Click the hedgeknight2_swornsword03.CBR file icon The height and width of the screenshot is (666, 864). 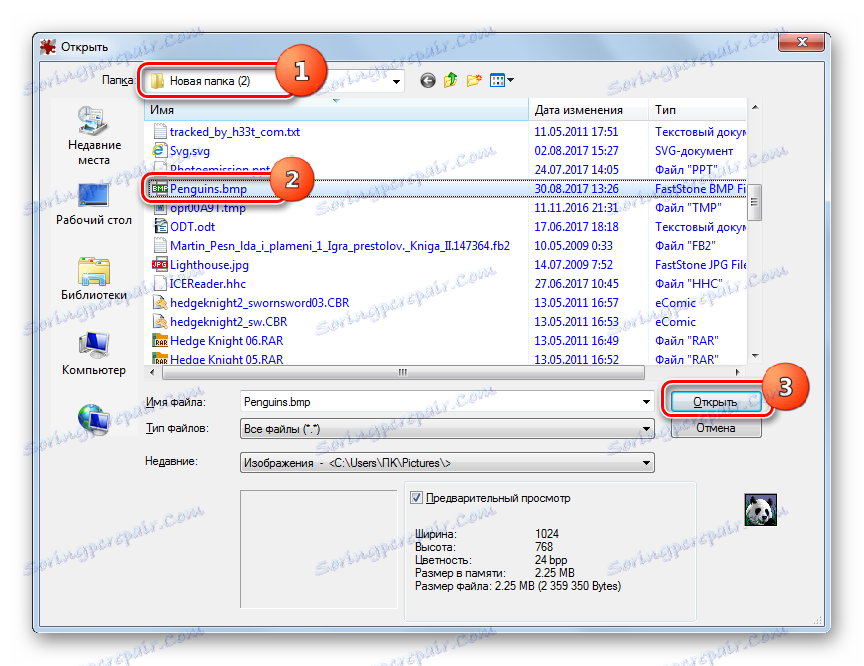click(160, 302)
